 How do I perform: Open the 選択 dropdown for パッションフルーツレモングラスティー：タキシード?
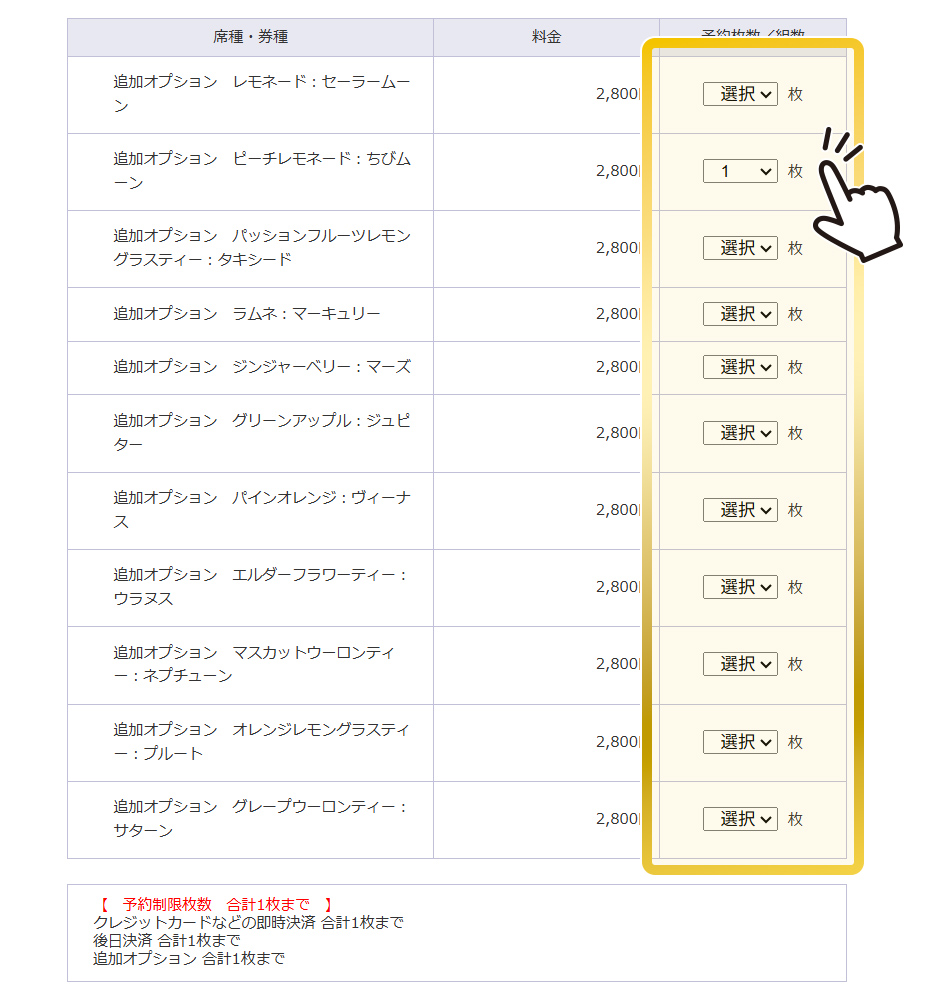pyautogui.click(x=739, y=248)
